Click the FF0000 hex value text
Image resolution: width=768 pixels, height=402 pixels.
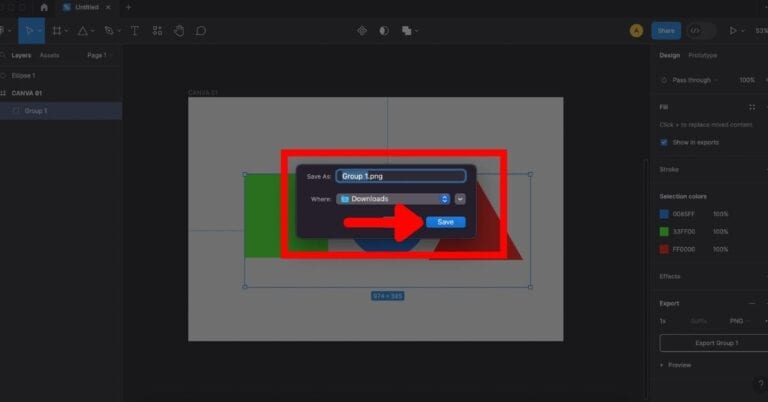pyautogui.click(x=684, y=249)
